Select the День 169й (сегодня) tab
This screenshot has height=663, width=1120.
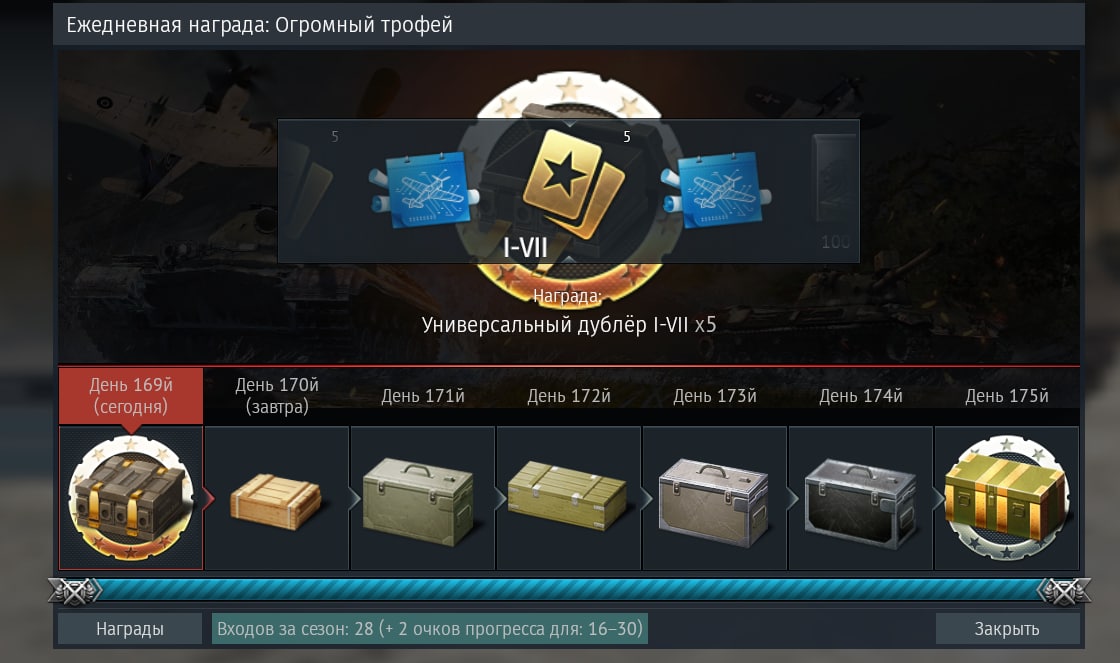coord(131,396)
